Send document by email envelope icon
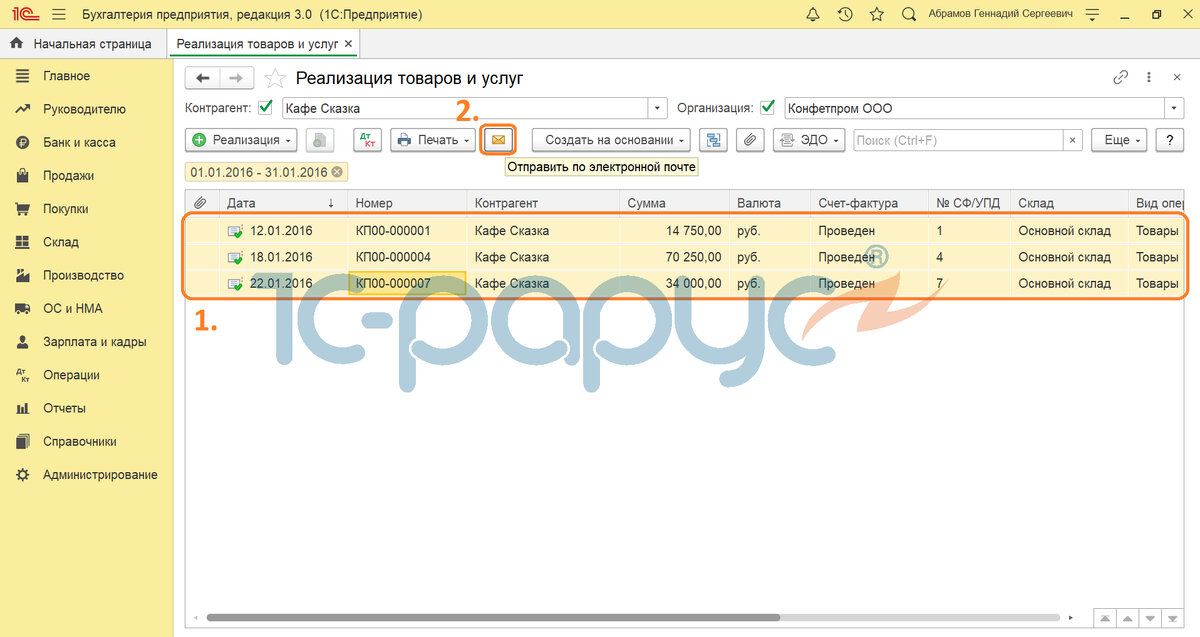 (498, 140)
